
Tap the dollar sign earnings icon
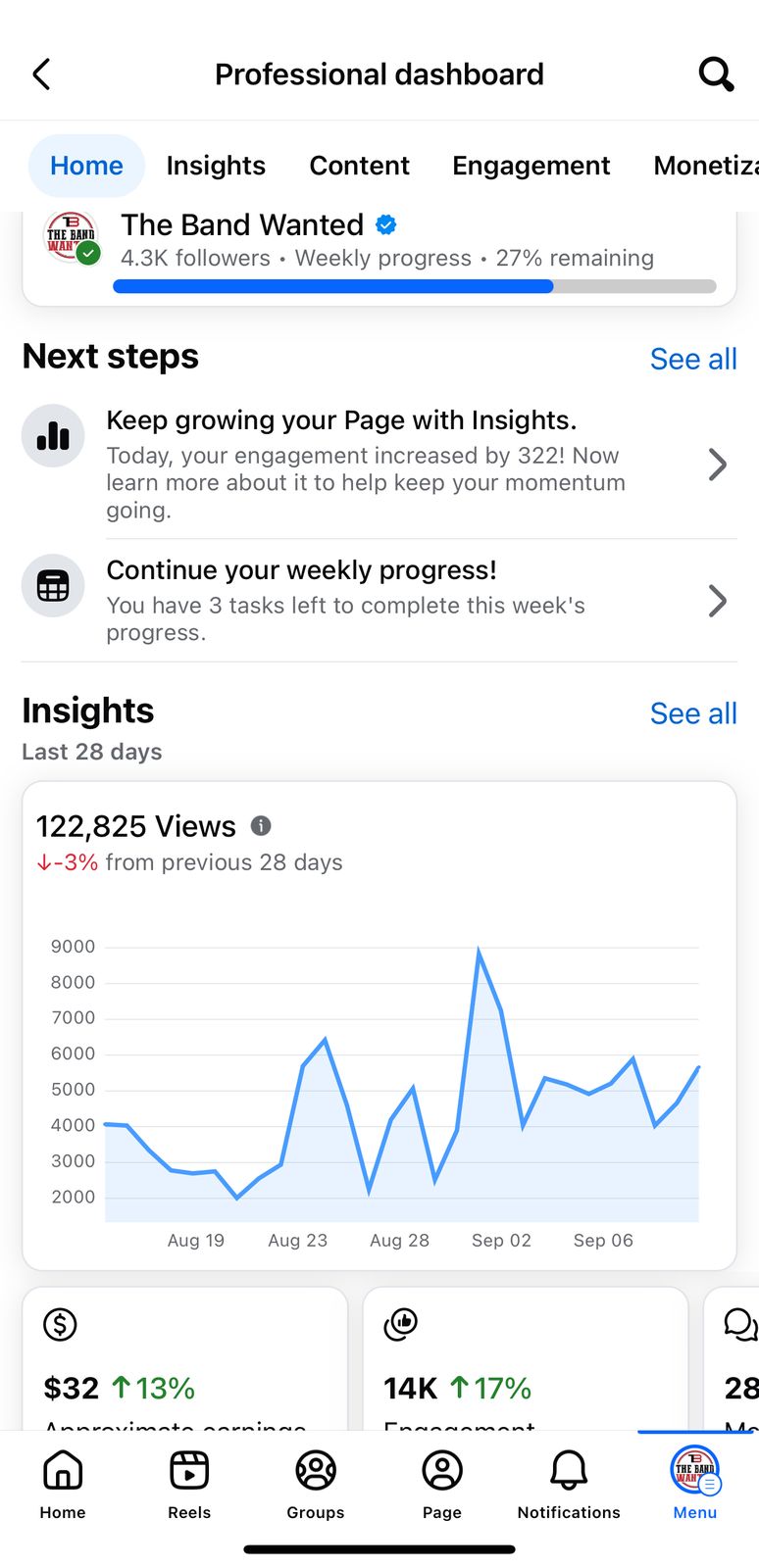[x=61, y=1325]
